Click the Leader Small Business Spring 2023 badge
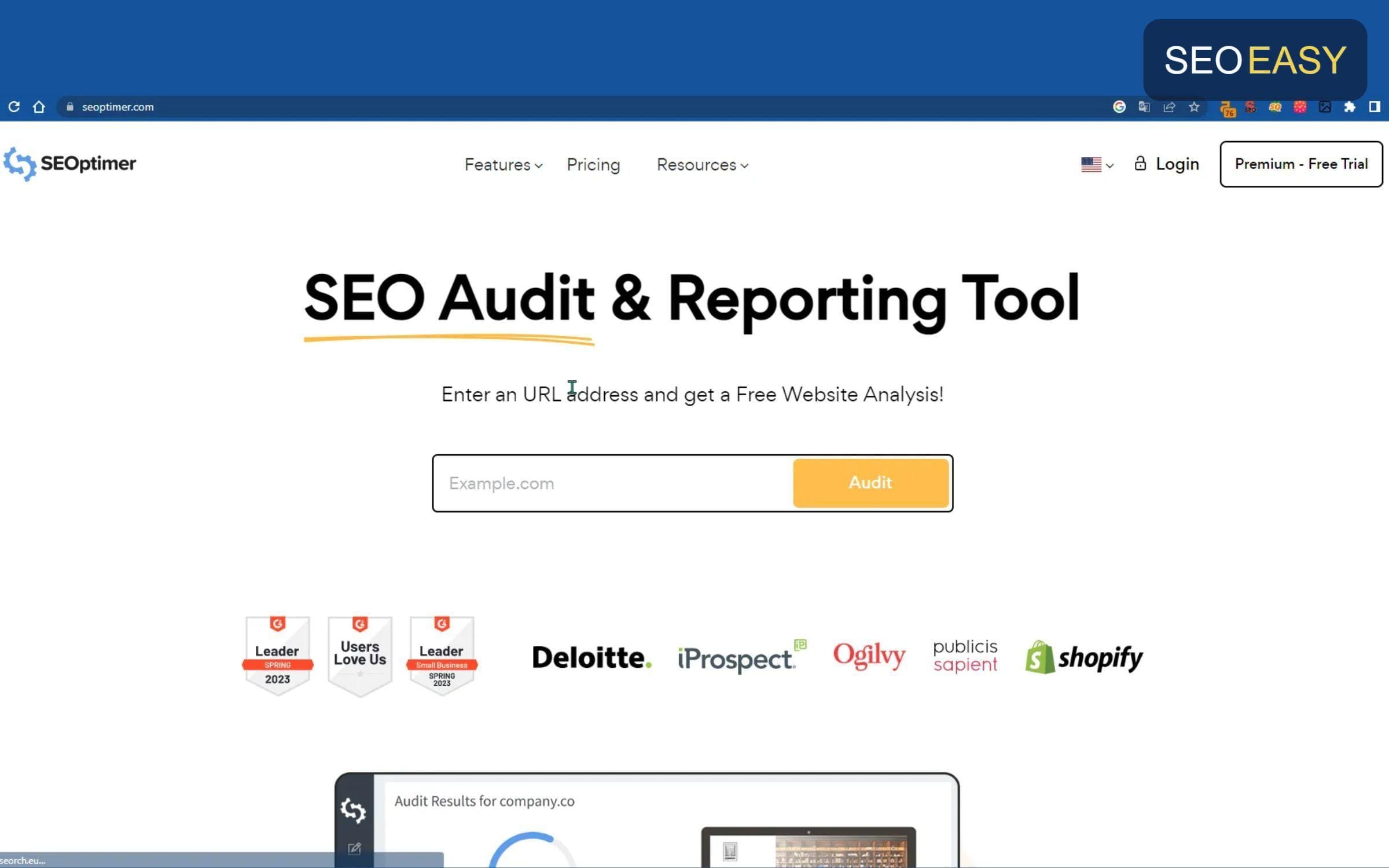This screenshot has height=868, width=1389. click(x=442, y=656)
